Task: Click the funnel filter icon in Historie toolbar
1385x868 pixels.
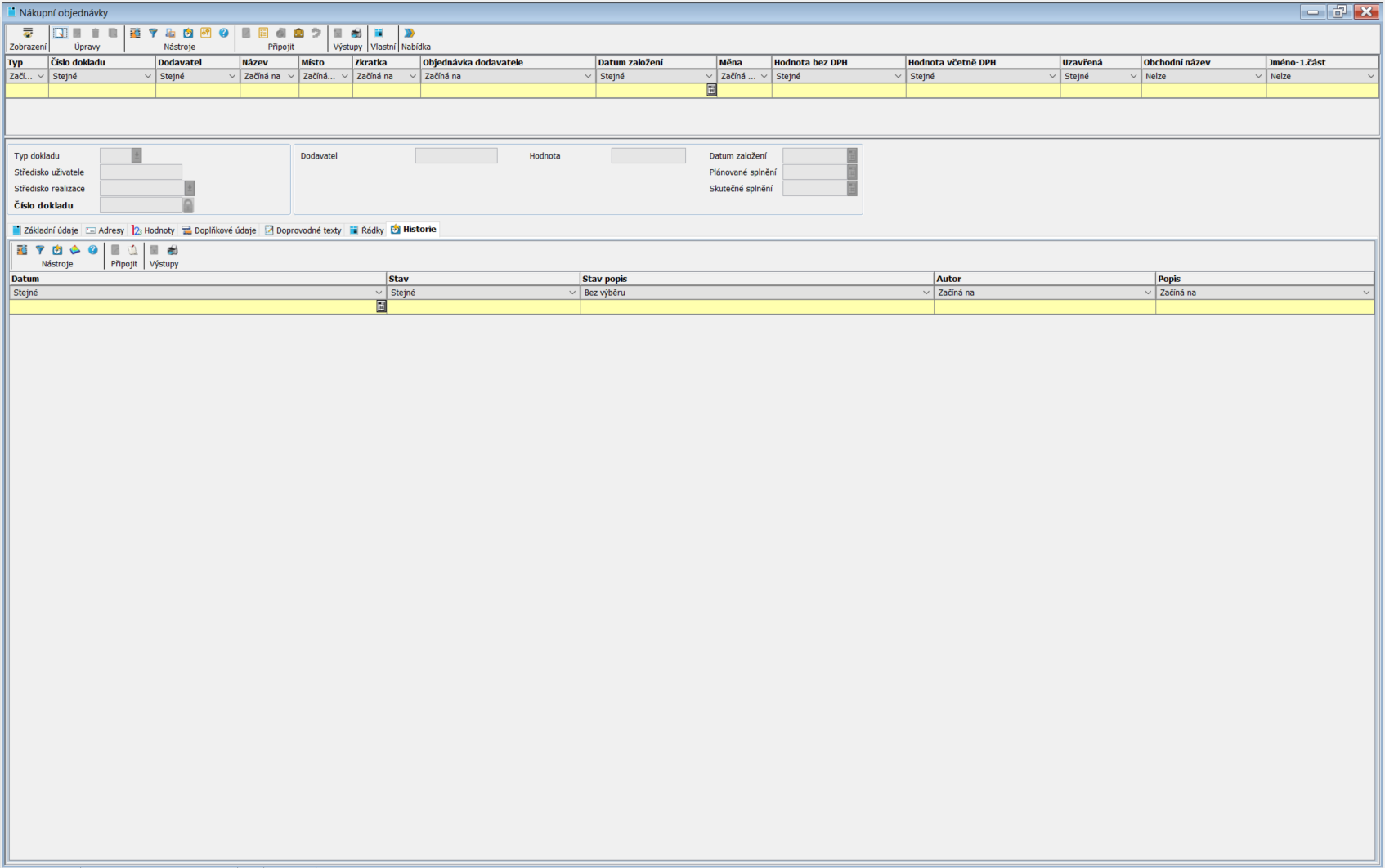Action: pyautogui.click(x=40, y=250)
